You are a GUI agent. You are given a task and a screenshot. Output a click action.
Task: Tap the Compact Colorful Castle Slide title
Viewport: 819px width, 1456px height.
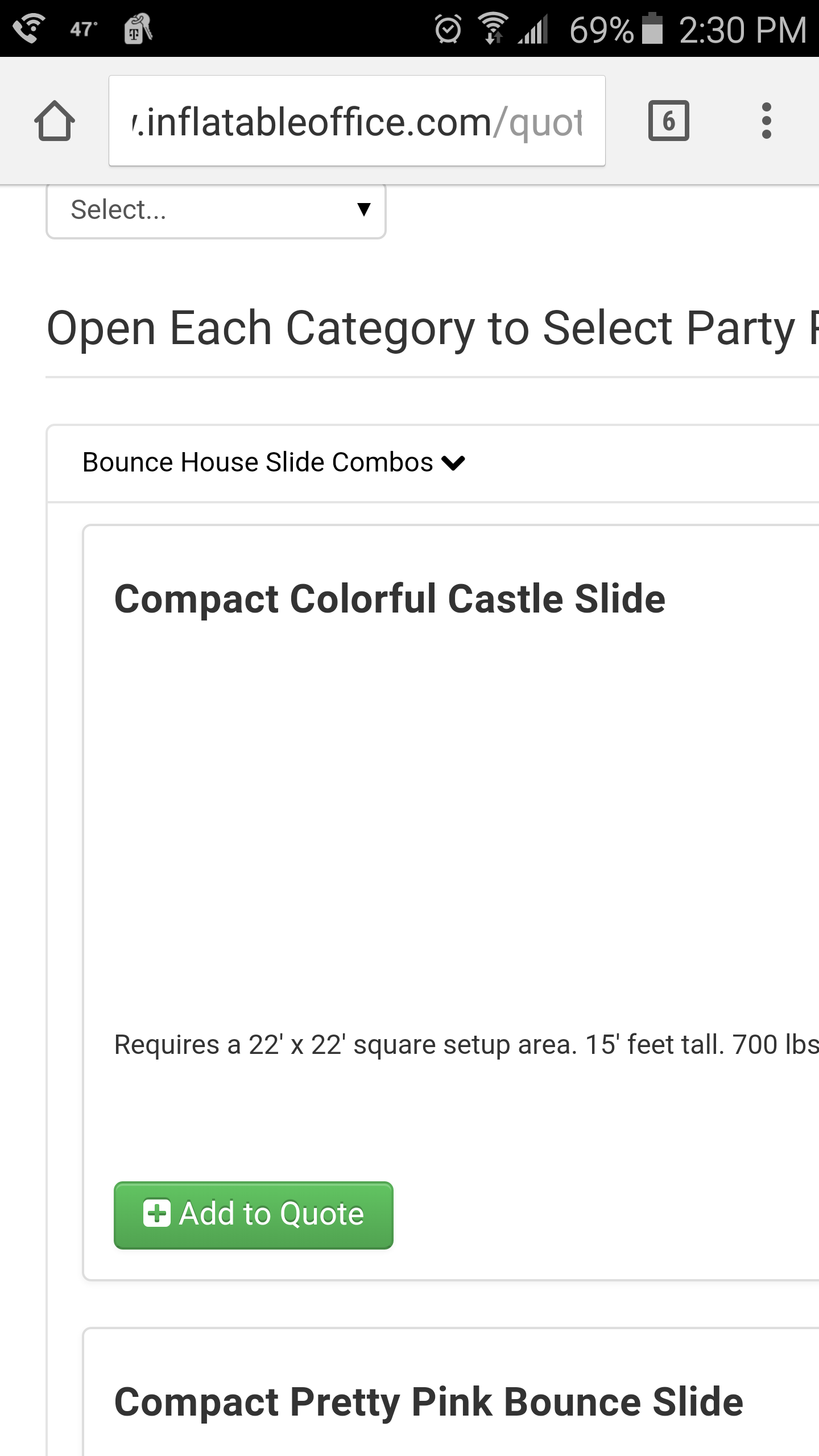(390, 599)
